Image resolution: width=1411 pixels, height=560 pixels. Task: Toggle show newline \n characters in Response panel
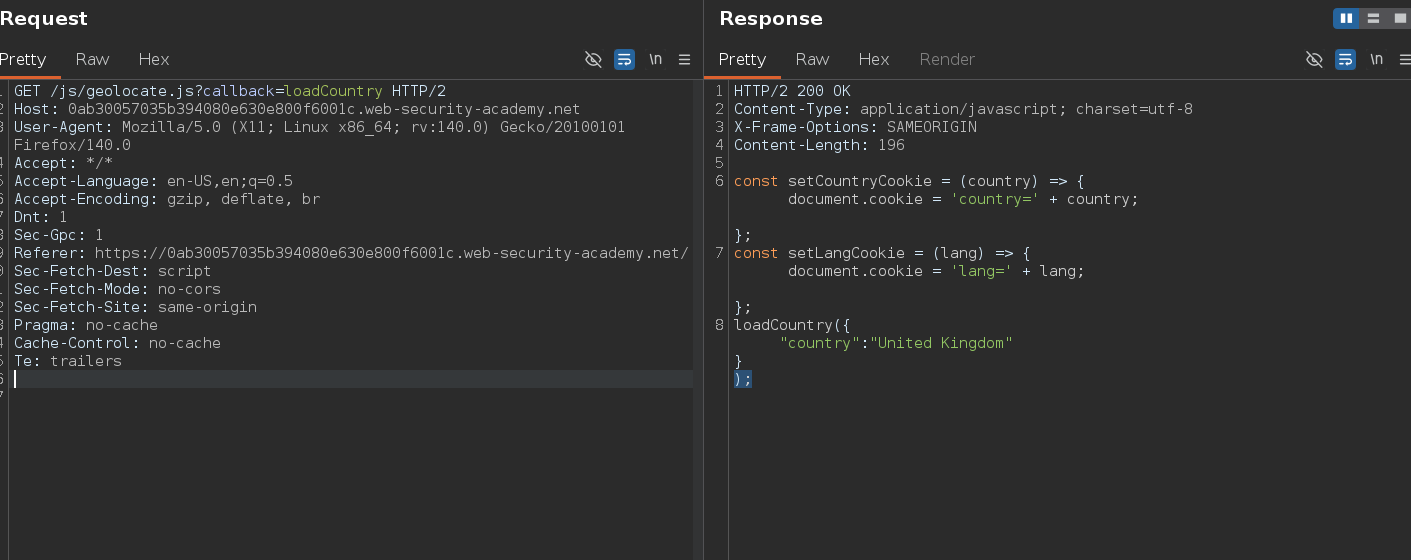click(1376, 59)
